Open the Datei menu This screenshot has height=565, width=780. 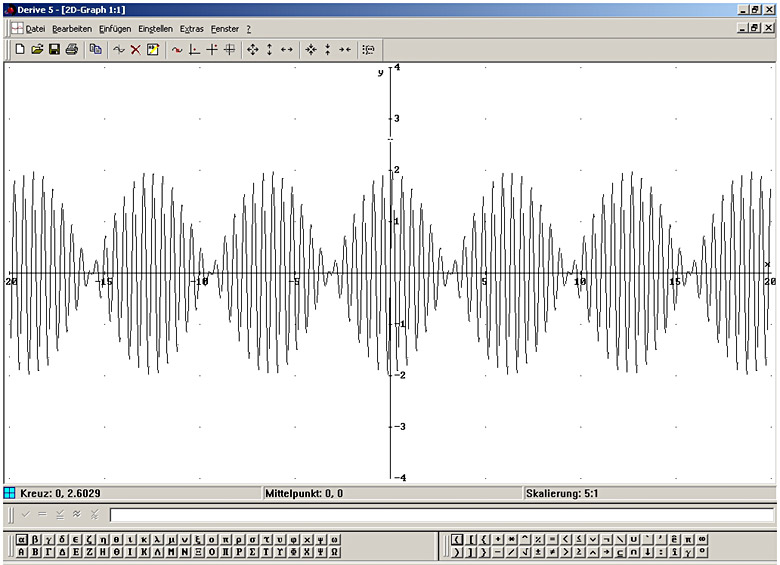35,29
